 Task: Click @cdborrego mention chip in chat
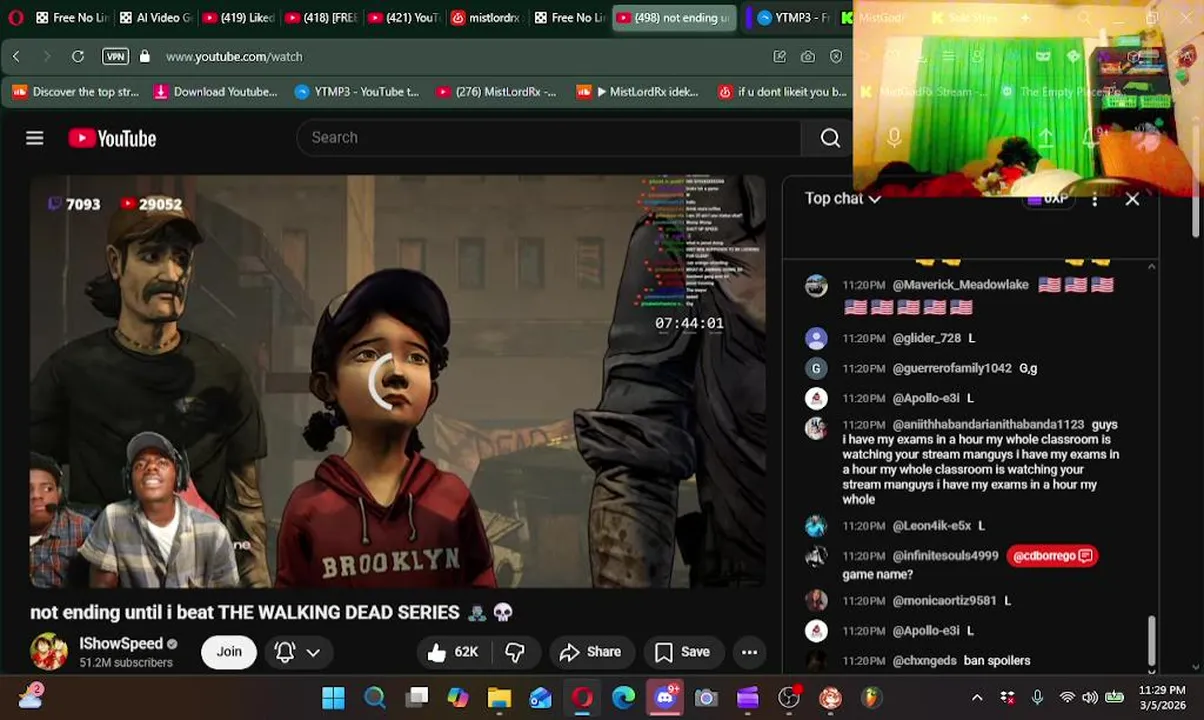(1053, 556)
